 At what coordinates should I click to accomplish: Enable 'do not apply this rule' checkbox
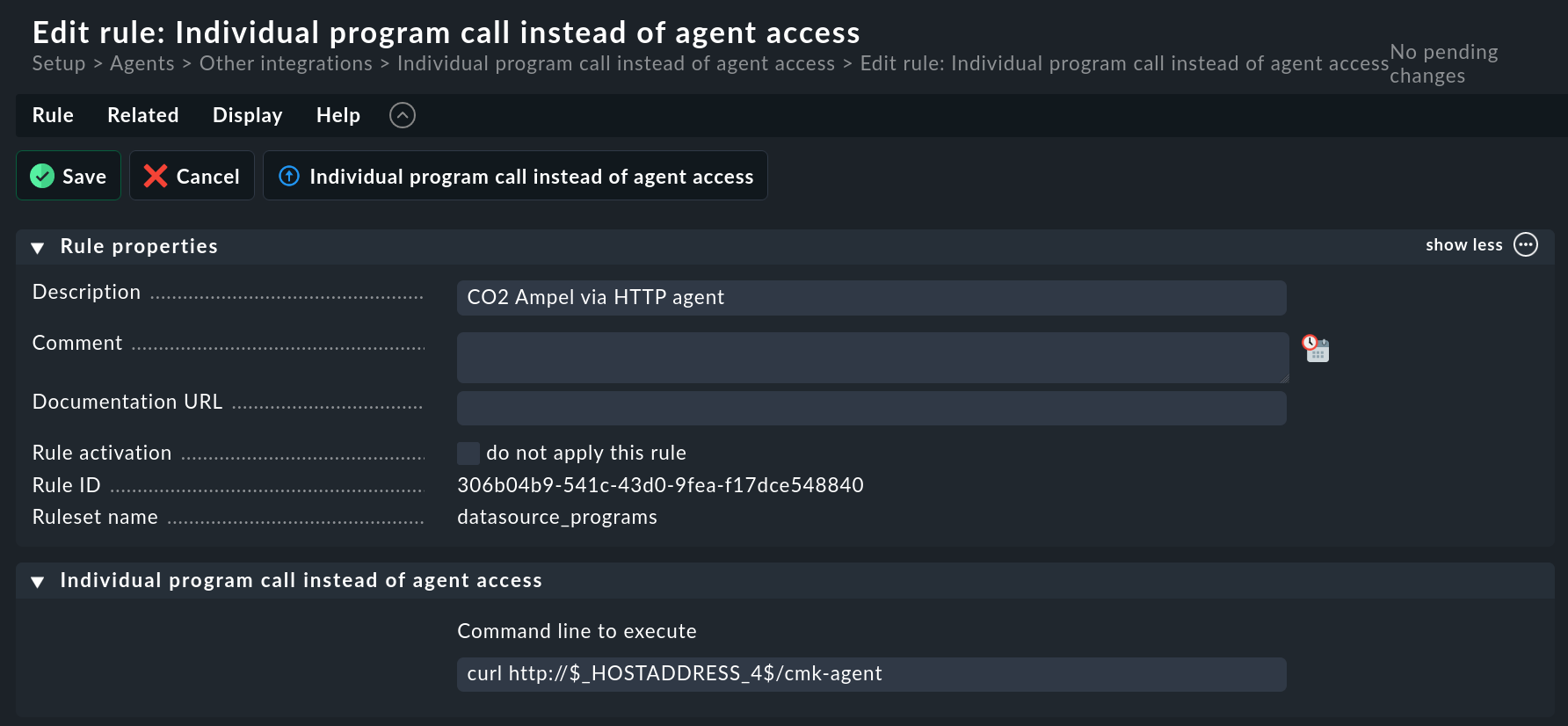point(468,453)
